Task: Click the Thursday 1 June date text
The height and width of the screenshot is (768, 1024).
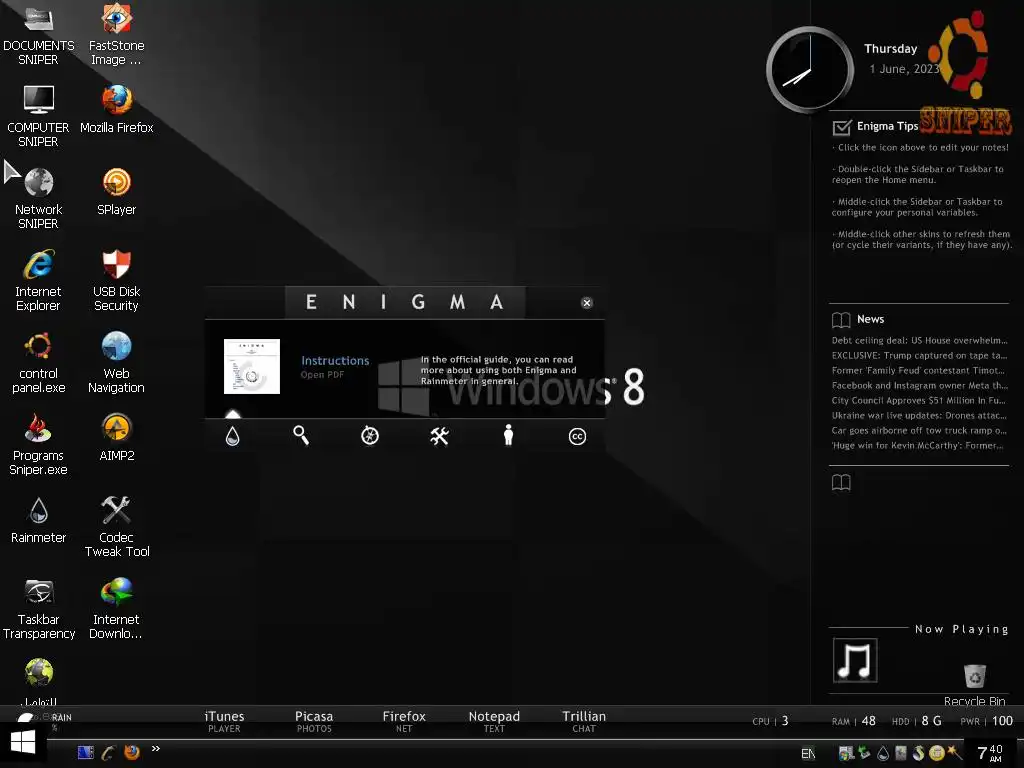Action: pyautogui.click(x=904, y=59)
